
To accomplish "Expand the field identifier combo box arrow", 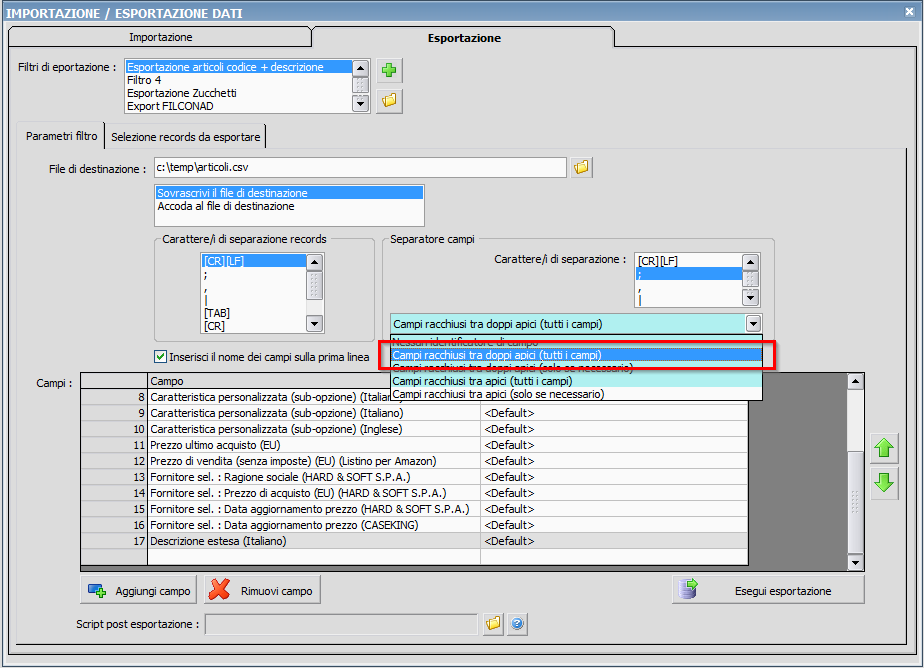I will click(753, 324).
